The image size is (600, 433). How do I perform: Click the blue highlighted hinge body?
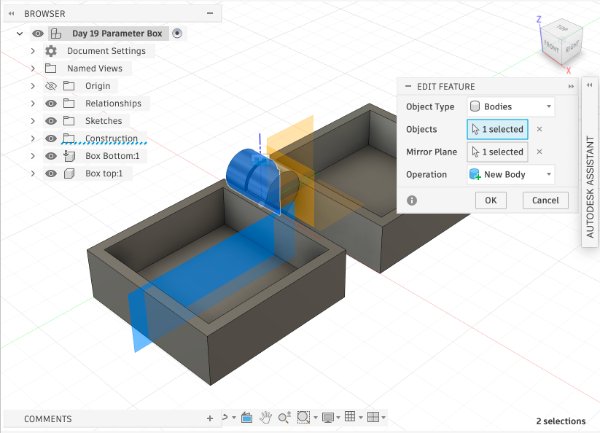(x=243, y=170)
